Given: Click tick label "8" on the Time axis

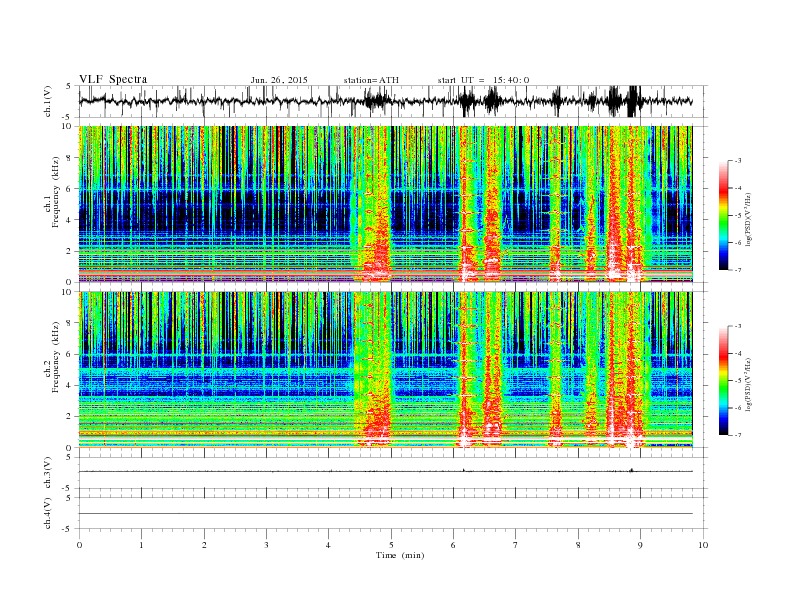Looking at the screenshot, I should click(x=578, y=545).
